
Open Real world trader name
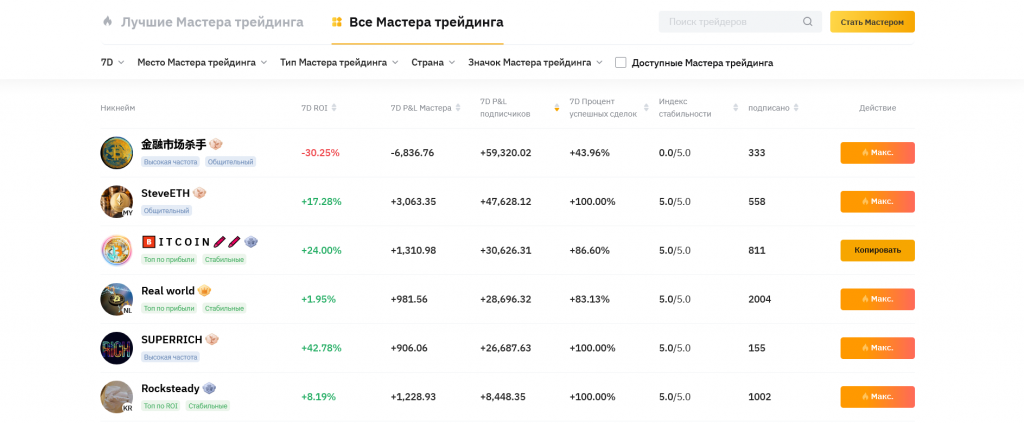[x=168, y=290]
